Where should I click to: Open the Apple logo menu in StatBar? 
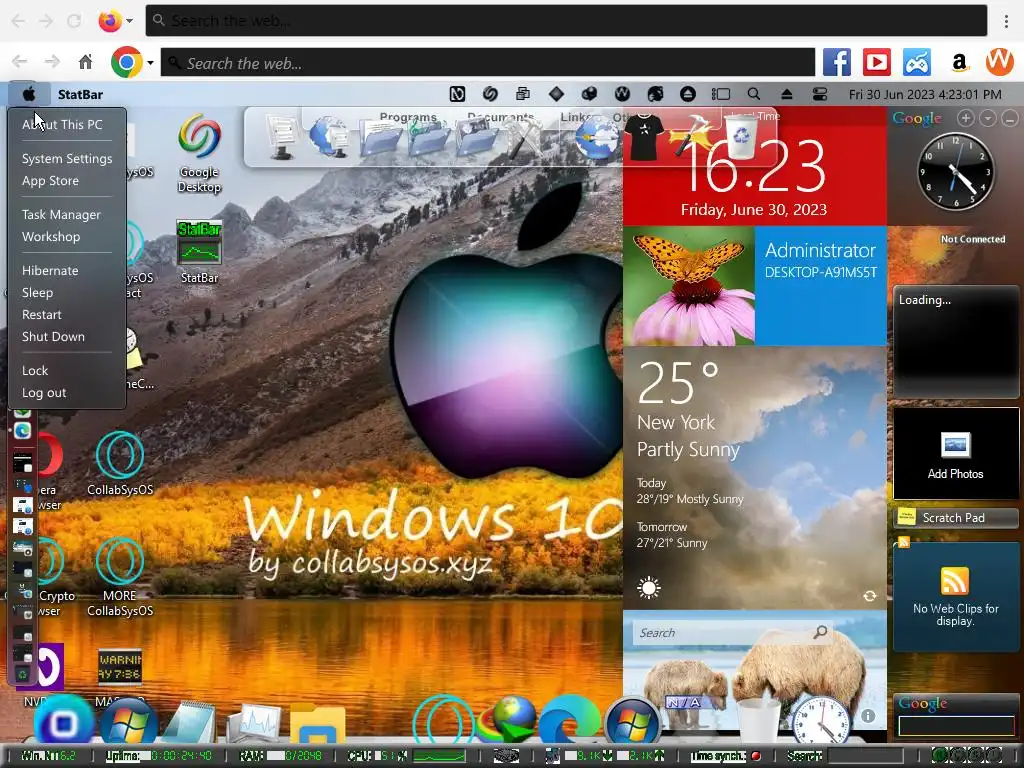click(x=29, y=95)
